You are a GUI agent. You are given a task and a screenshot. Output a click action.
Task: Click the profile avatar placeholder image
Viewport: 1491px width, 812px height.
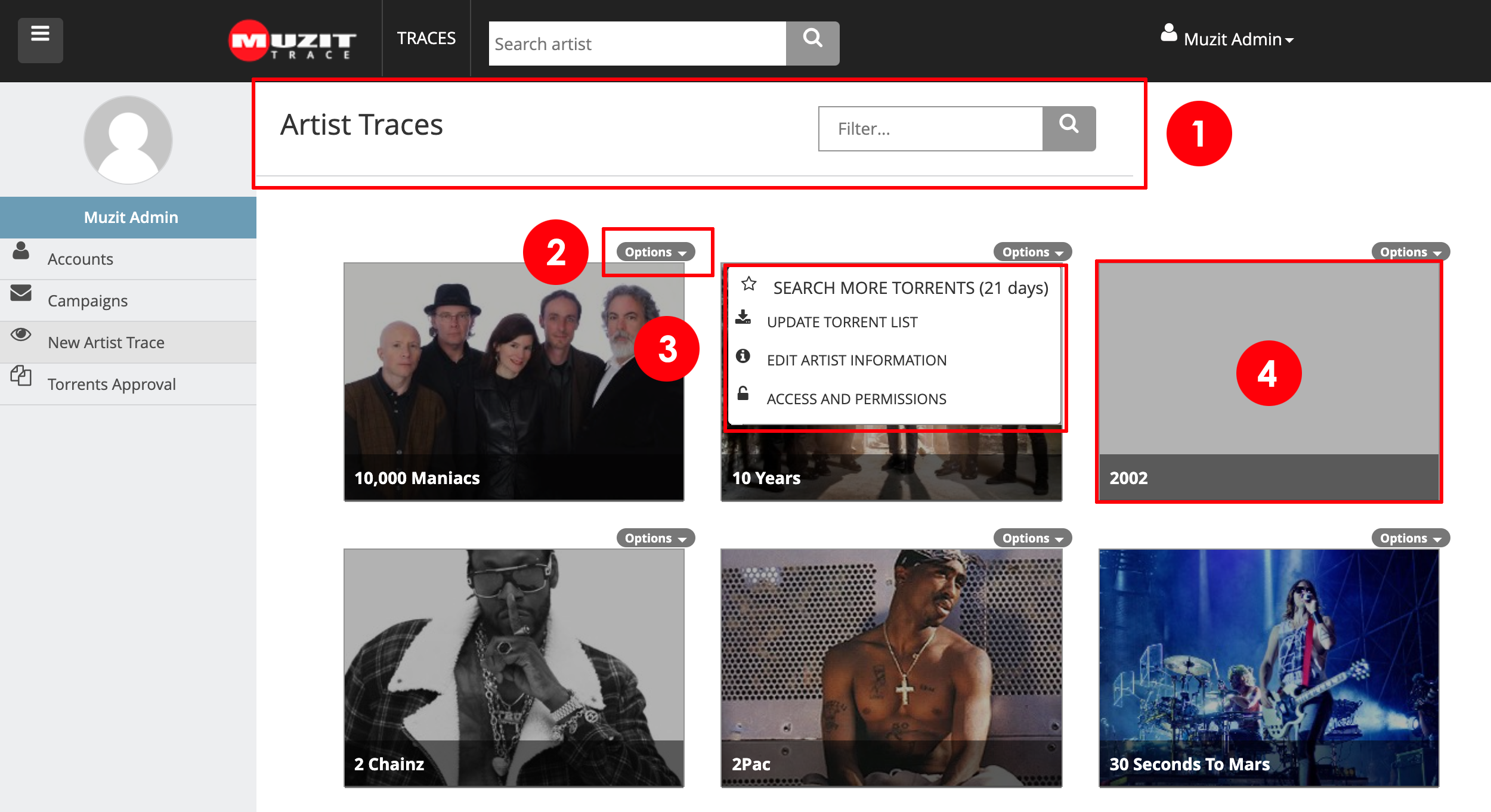point(128,140)
